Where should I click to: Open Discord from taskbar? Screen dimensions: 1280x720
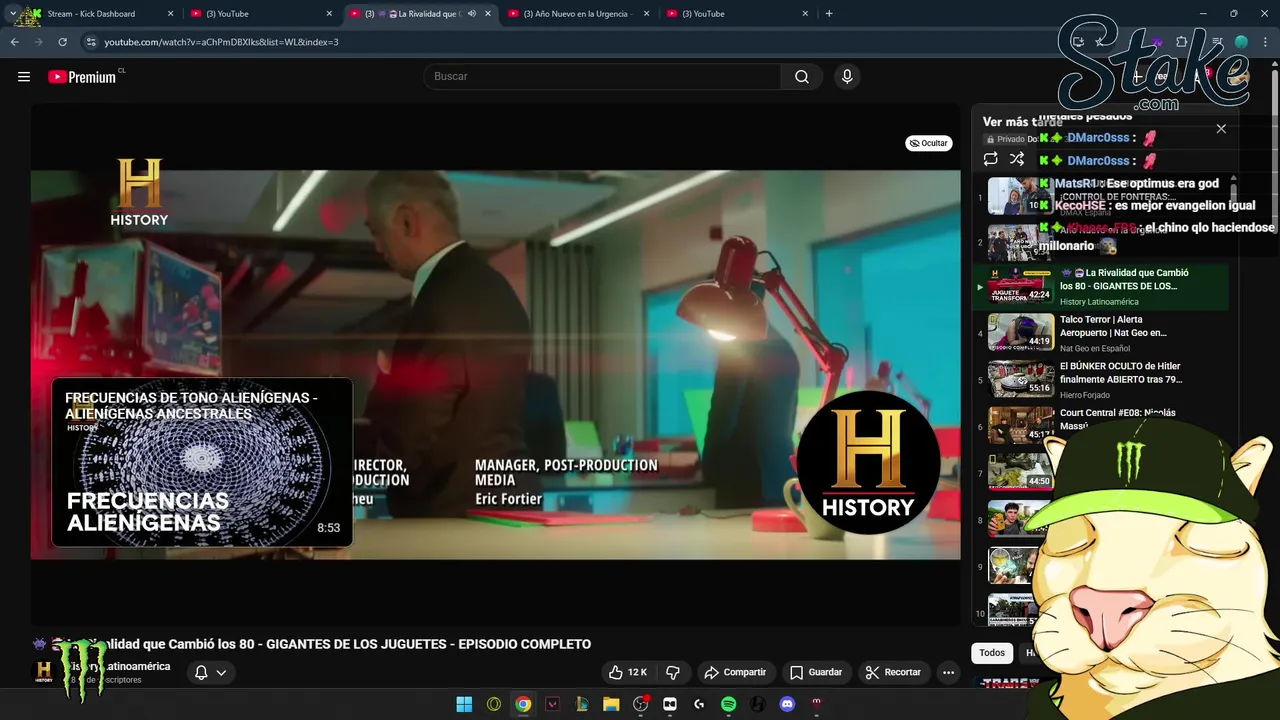tap(787, 704)
